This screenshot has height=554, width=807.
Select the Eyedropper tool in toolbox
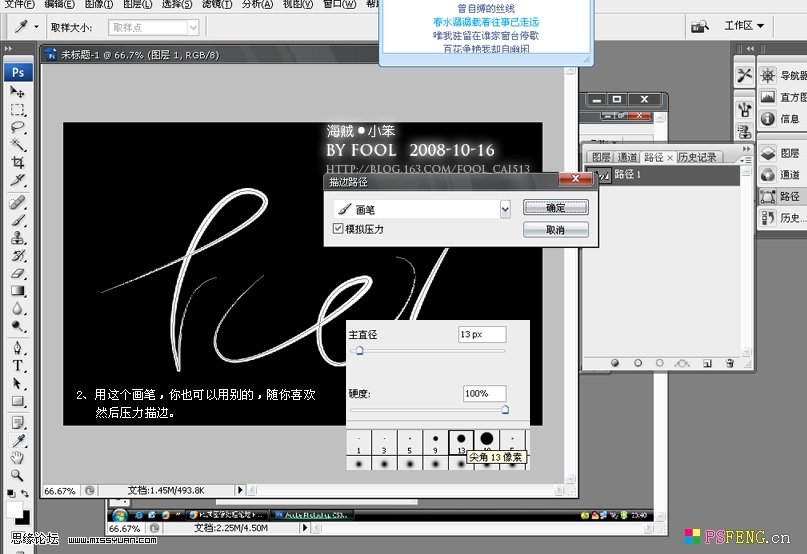click(17, 440)
